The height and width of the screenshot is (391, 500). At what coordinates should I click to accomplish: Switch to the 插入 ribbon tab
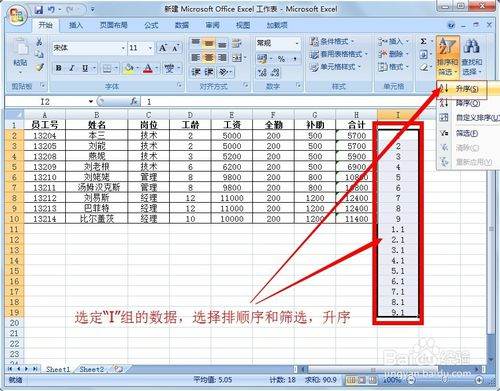[x=76, y=25]
